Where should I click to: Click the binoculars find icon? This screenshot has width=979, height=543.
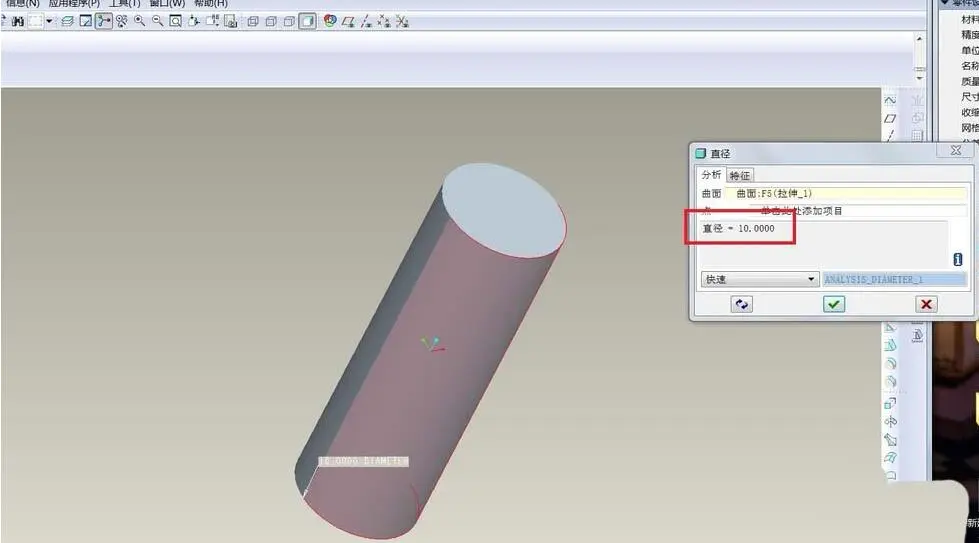(17, 21)
